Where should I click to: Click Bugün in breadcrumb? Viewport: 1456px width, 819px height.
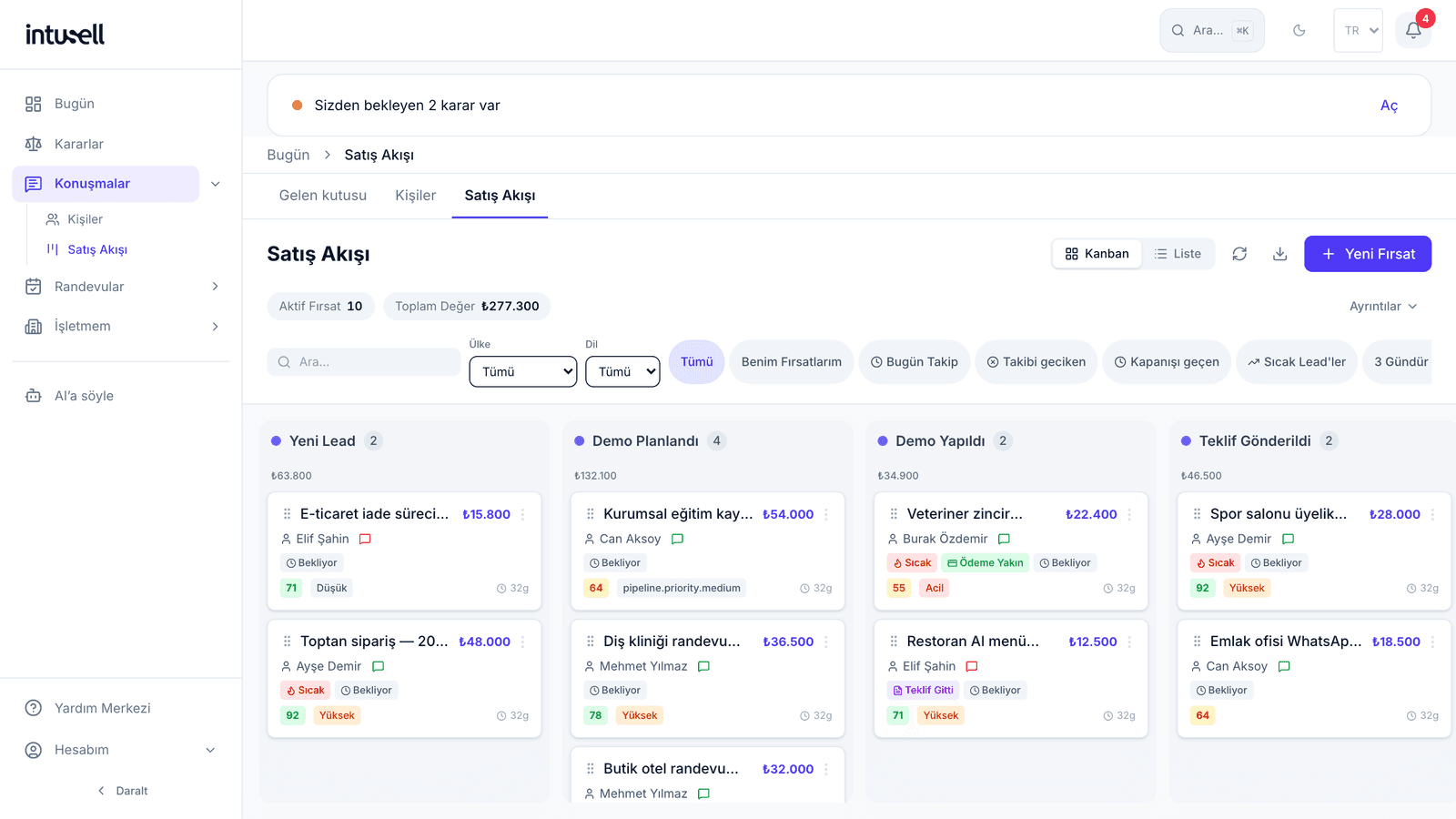[288, 155]
